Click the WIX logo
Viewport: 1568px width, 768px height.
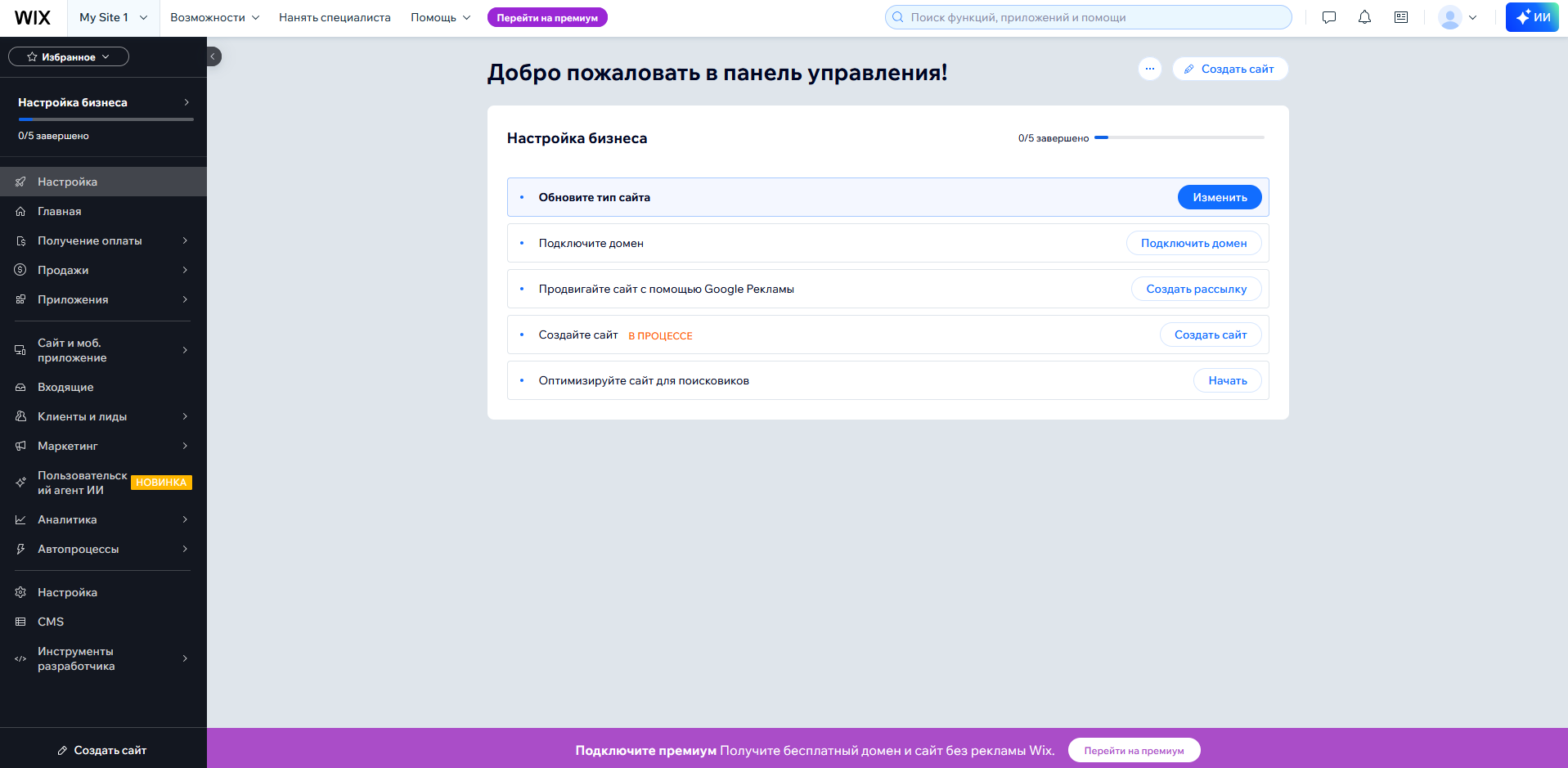[31, 17]
